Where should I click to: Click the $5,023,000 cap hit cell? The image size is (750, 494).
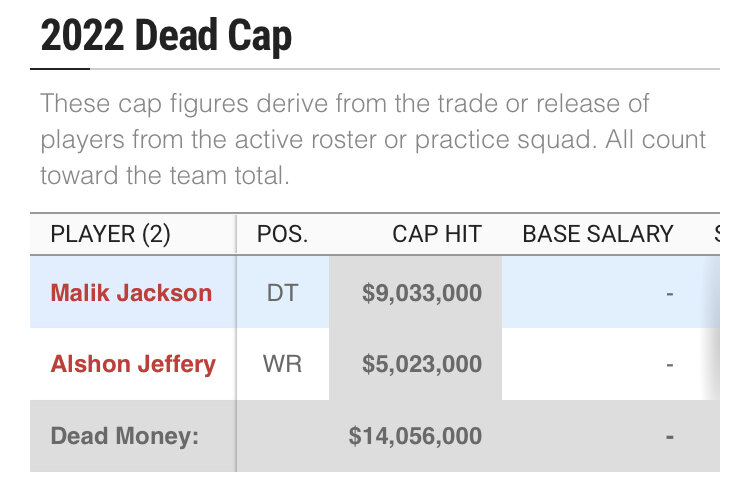point(420,364)
